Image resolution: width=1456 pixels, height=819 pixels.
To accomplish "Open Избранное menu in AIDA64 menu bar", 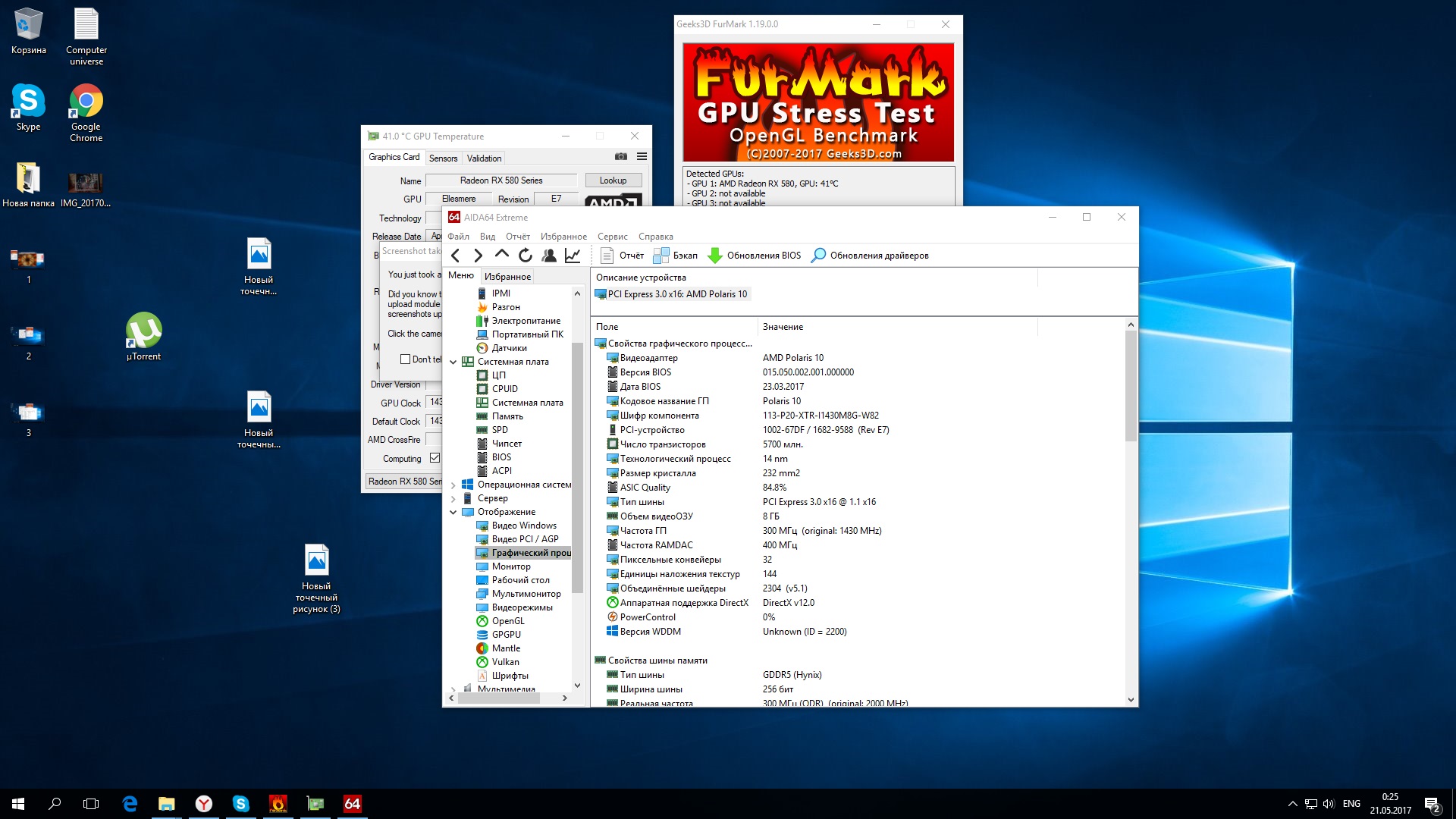I will (x=563, y=237).
